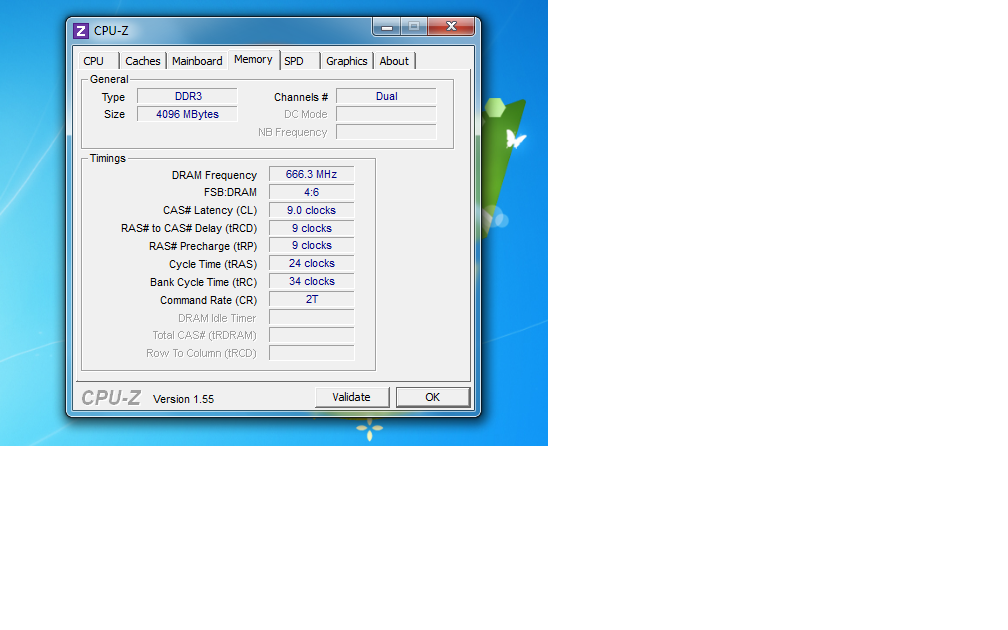This screenshot has width=1008, height=630.
Task: Go to the Mainboard tab
Action: tap(197, 61)
